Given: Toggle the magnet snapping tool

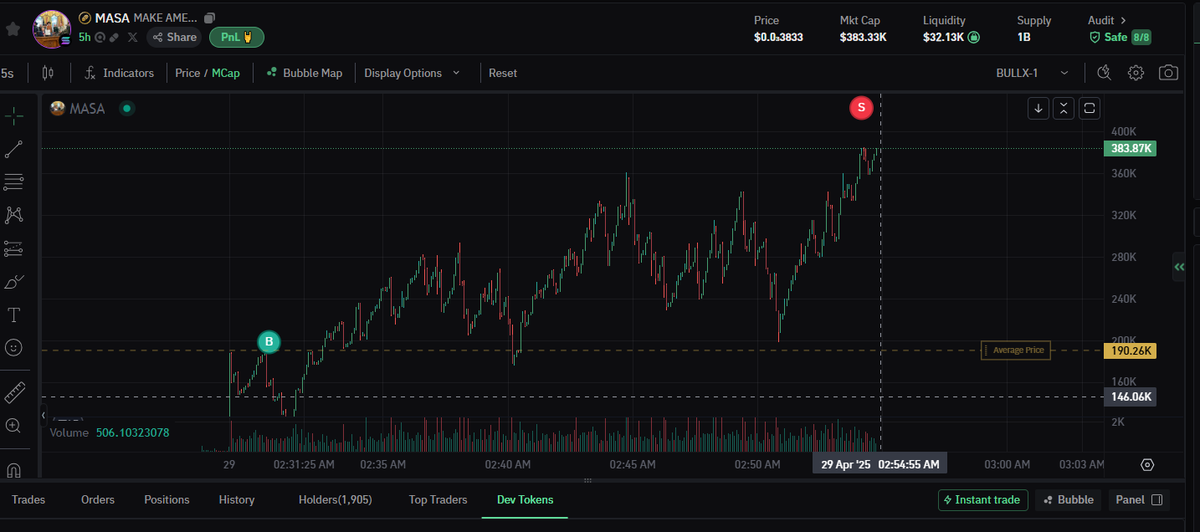Looking at the screenshot, I should [14, 468].
